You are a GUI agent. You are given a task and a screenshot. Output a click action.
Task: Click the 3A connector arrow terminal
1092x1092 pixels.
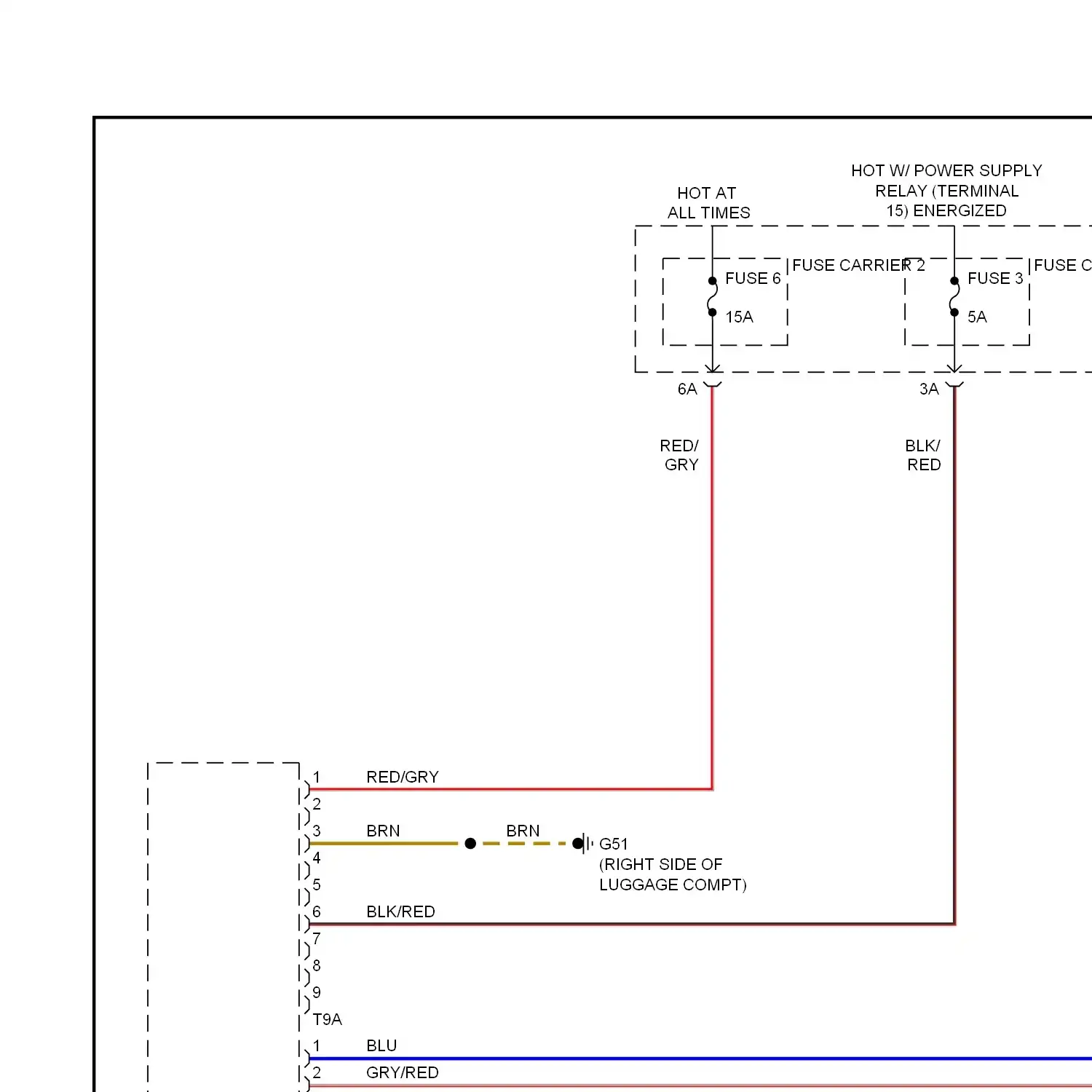click(954, 376)
